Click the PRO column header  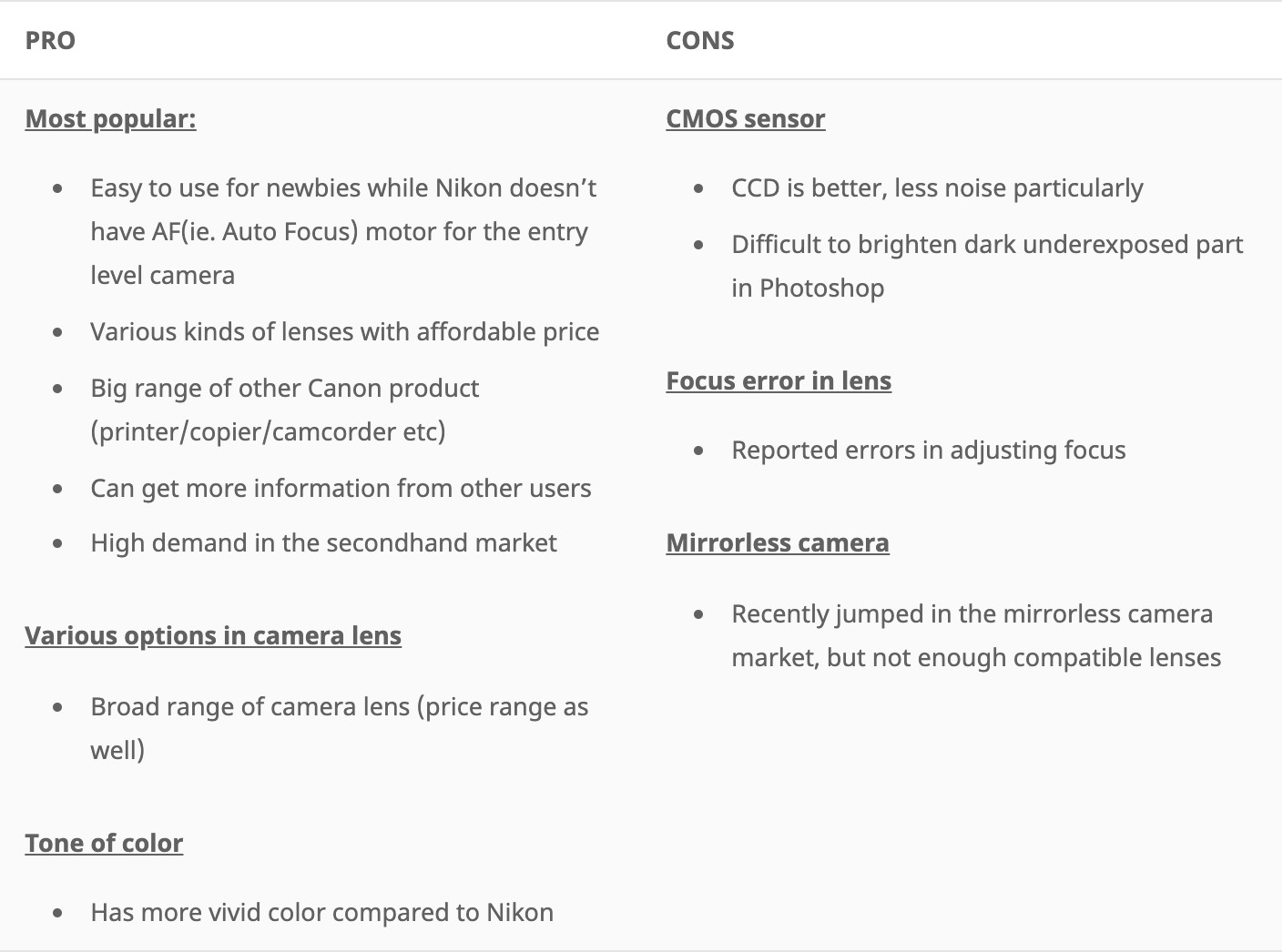coord(50,41)
